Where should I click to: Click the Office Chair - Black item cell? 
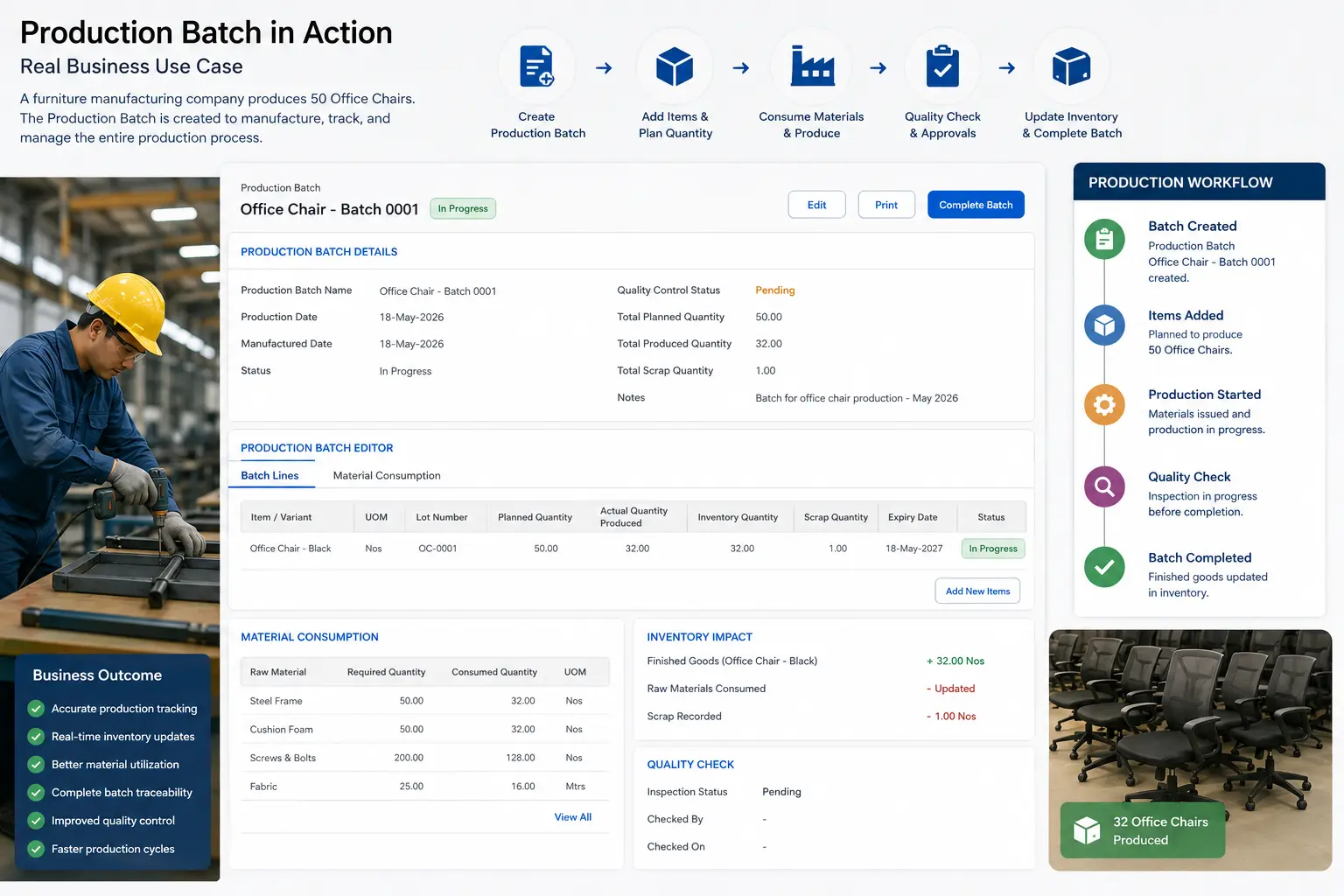[x=290, y=549]
